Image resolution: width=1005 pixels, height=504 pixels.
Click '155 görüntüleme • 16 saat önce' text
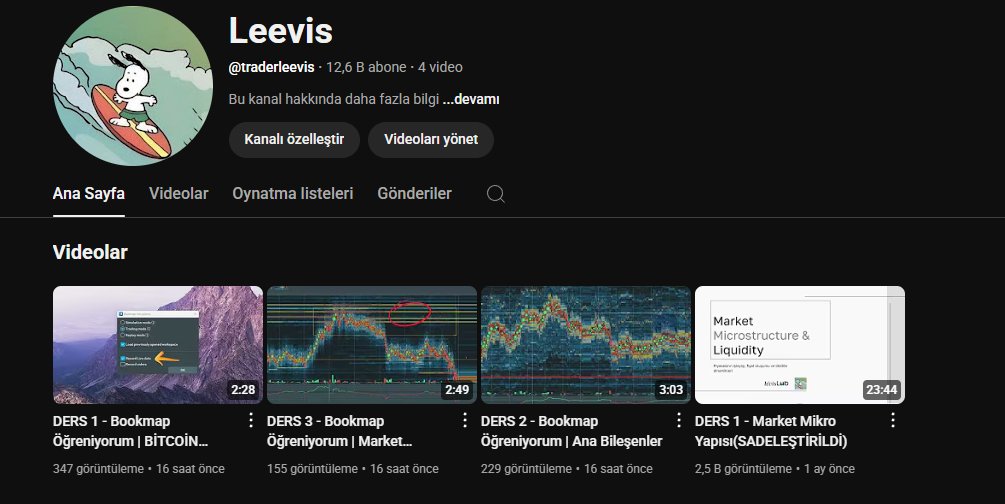(353, 469)
